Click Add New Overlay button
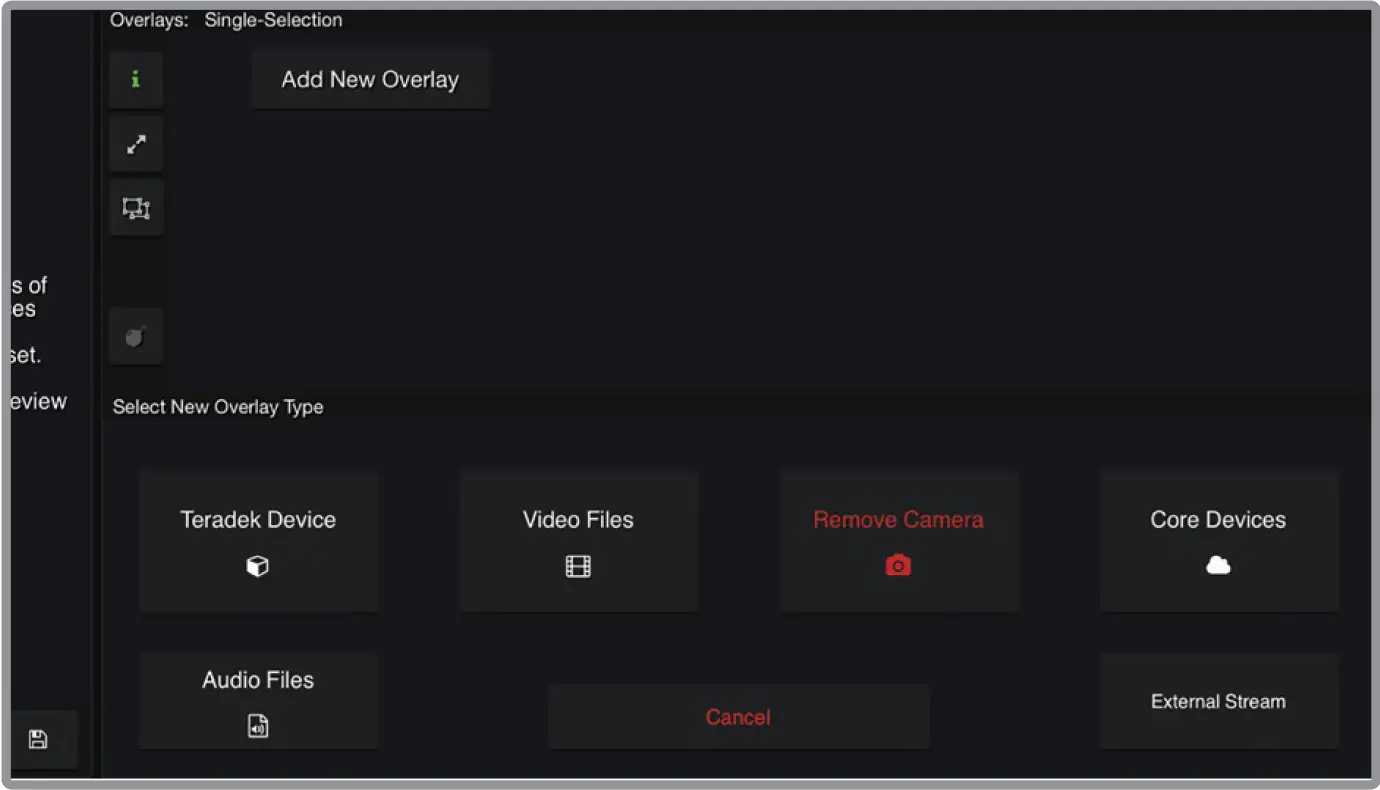The image size is (1380, 790). tap(370, 80)
